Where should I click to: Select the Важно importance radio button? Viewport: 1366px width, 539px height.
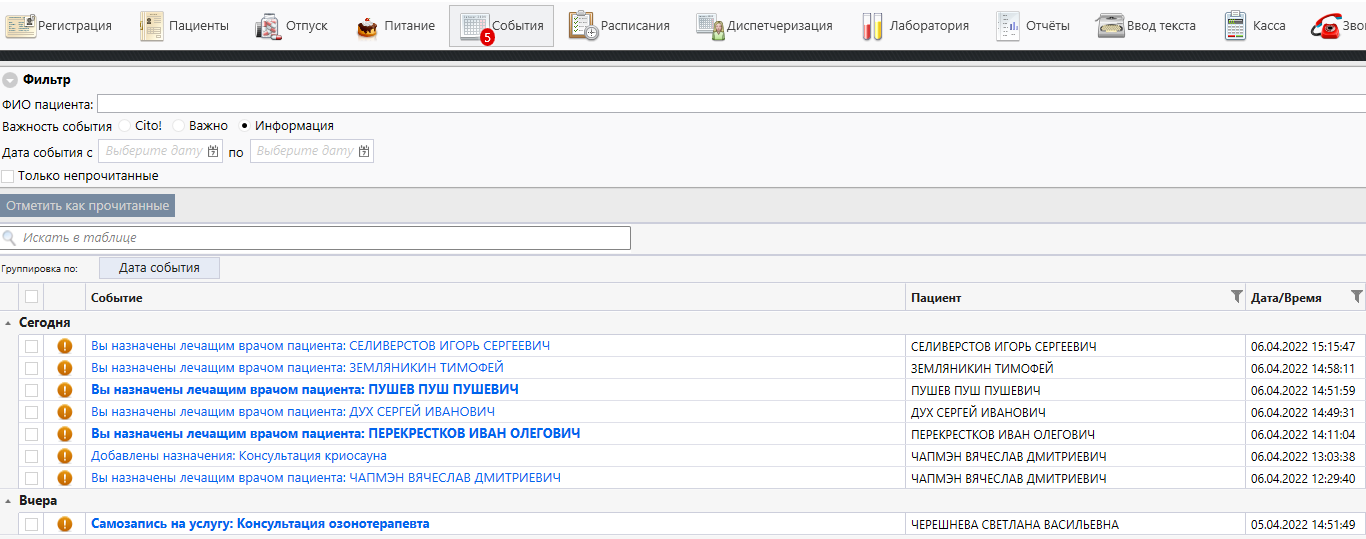click(178, 126)
